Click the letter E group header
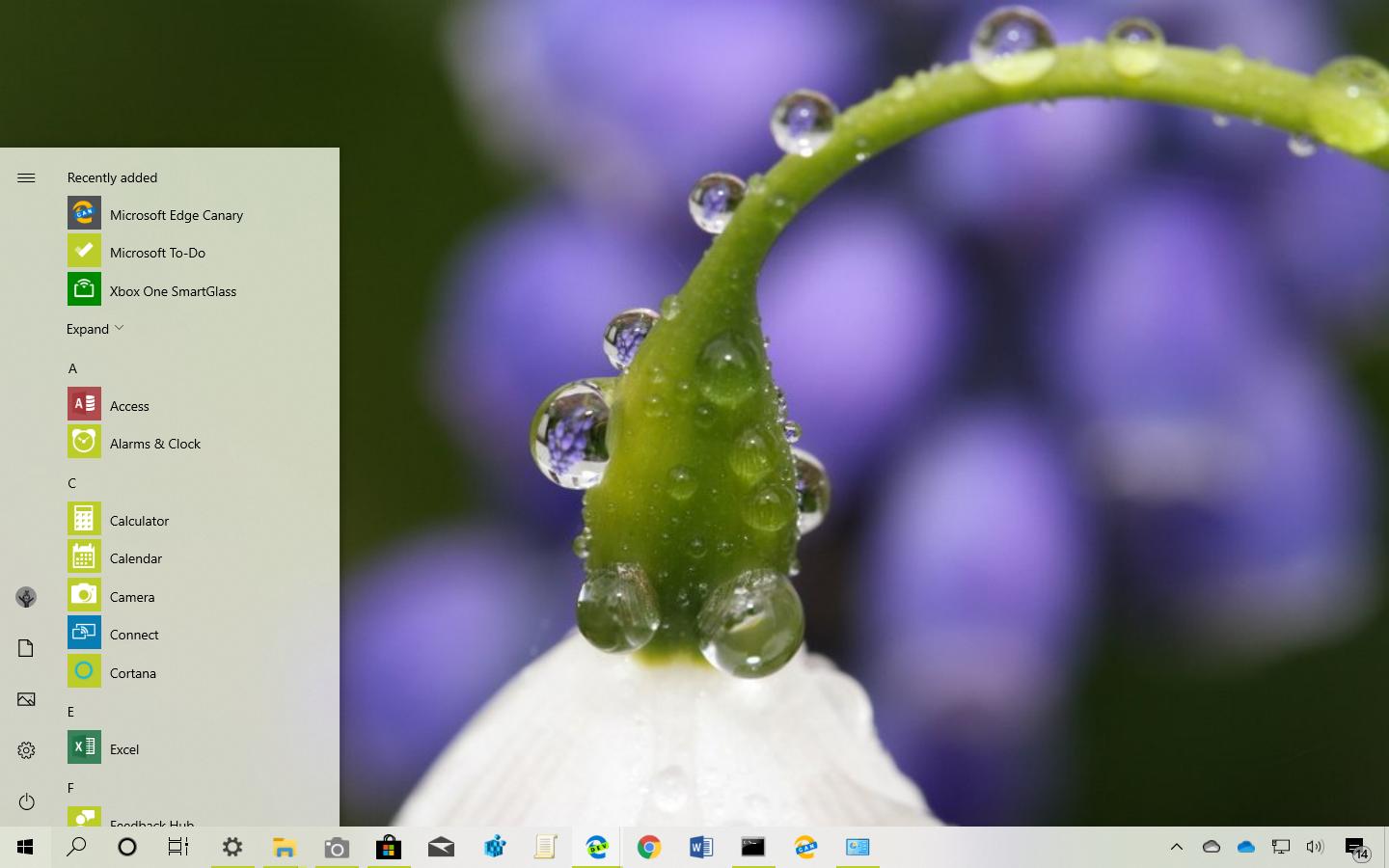 click(71, 712)
